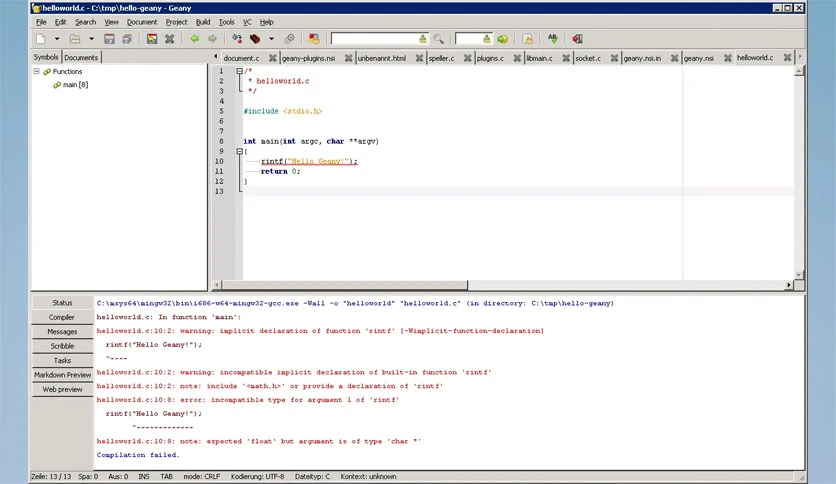Clear the goto line field with its broom icon
836x484 pixels.
tap(486, 39)
